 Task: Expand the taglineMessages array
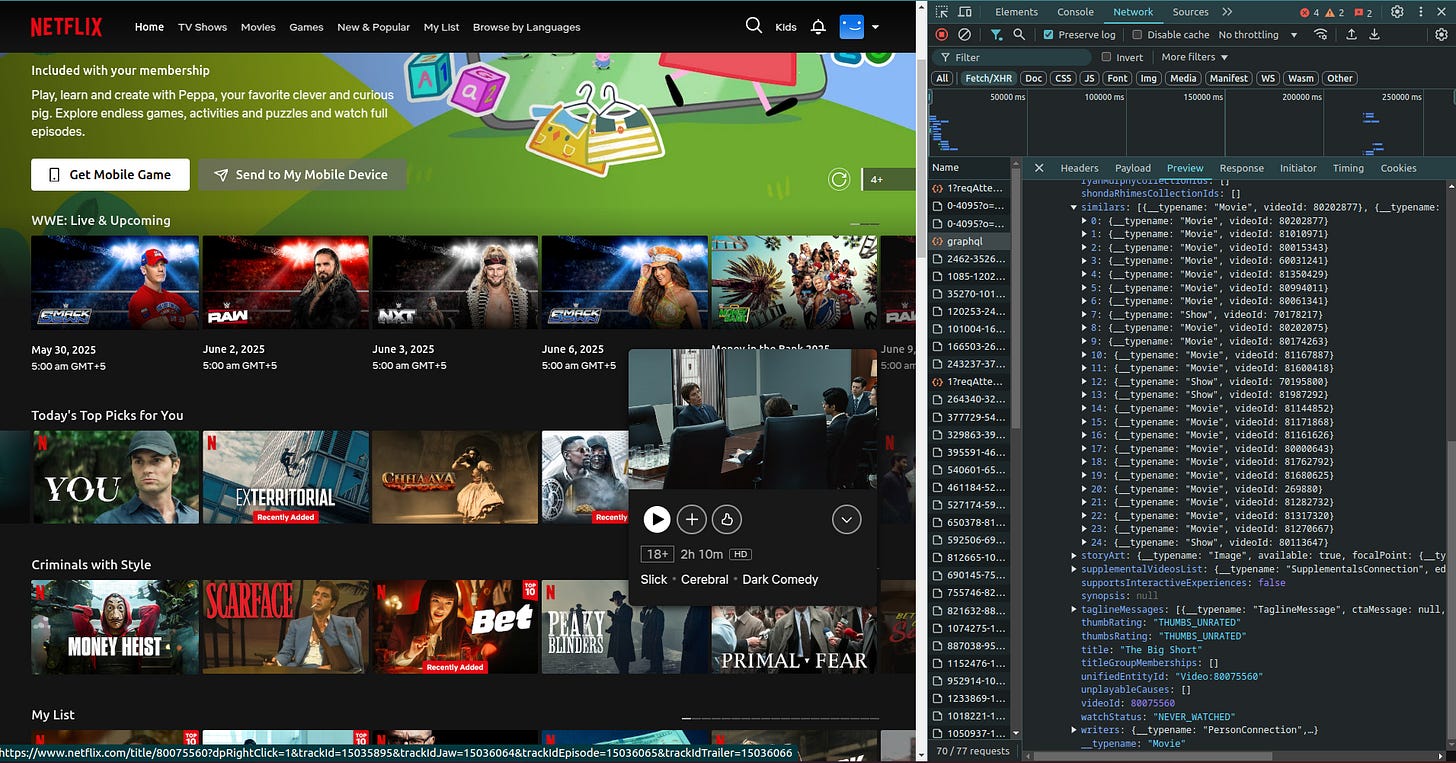pyautogui.click(x=1075, y=609)
